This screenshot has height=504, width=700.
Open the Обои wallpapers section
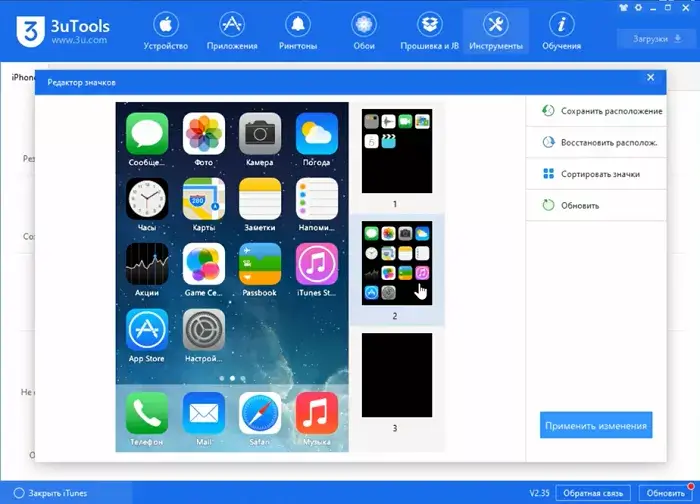(x=364, y=31)
